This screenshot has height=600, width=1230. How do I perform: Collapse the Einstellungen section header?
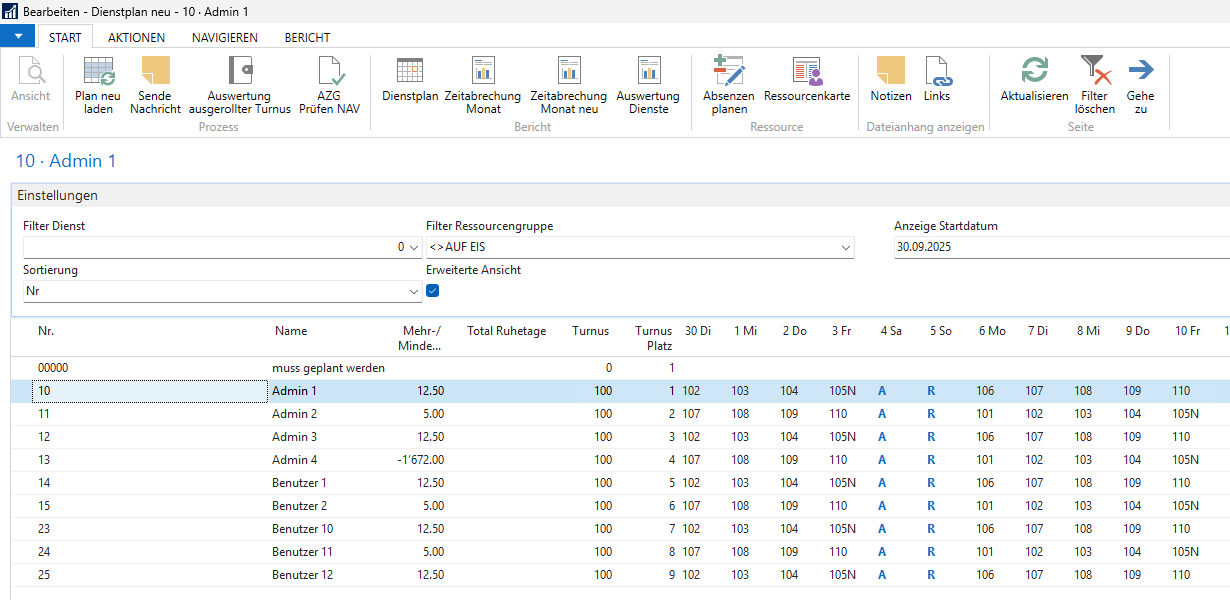point(58,196)
